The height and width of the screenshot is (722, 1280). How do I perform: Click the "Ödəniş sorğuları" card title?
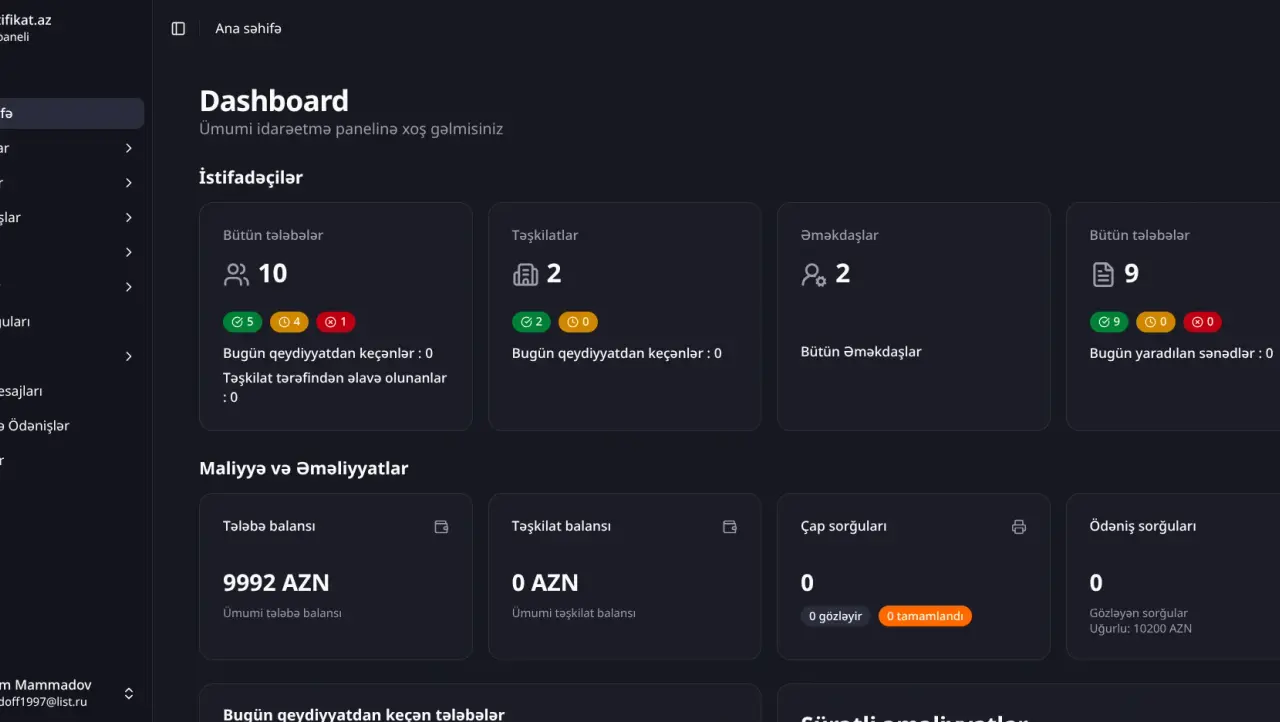tap(1143, 526)
